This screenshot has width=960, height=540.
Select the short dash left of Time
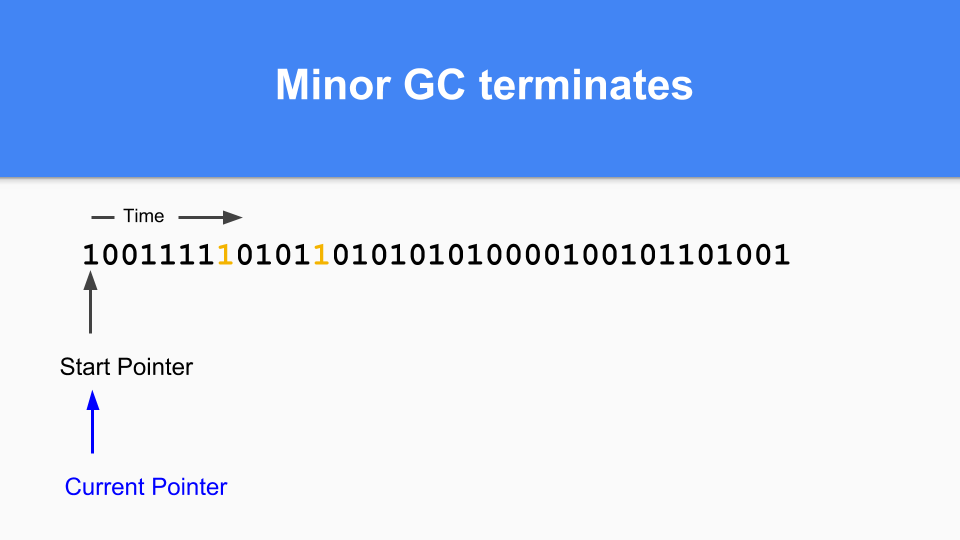click(102, 217)
